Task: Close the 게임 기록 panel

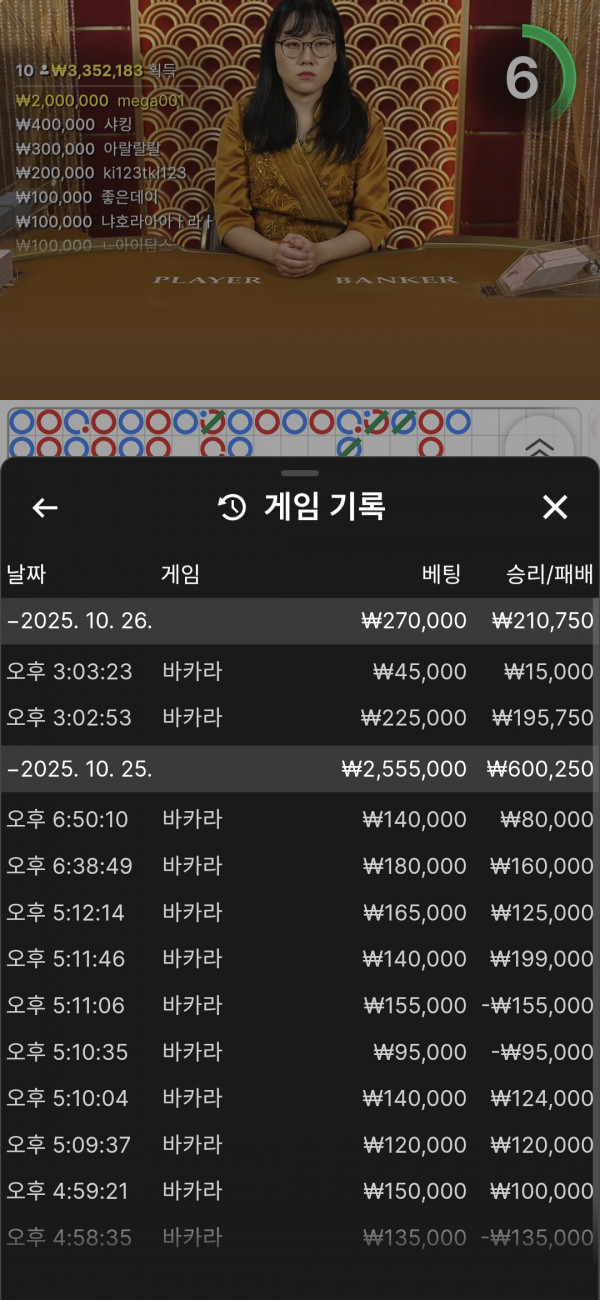Action: click(555, 508)
